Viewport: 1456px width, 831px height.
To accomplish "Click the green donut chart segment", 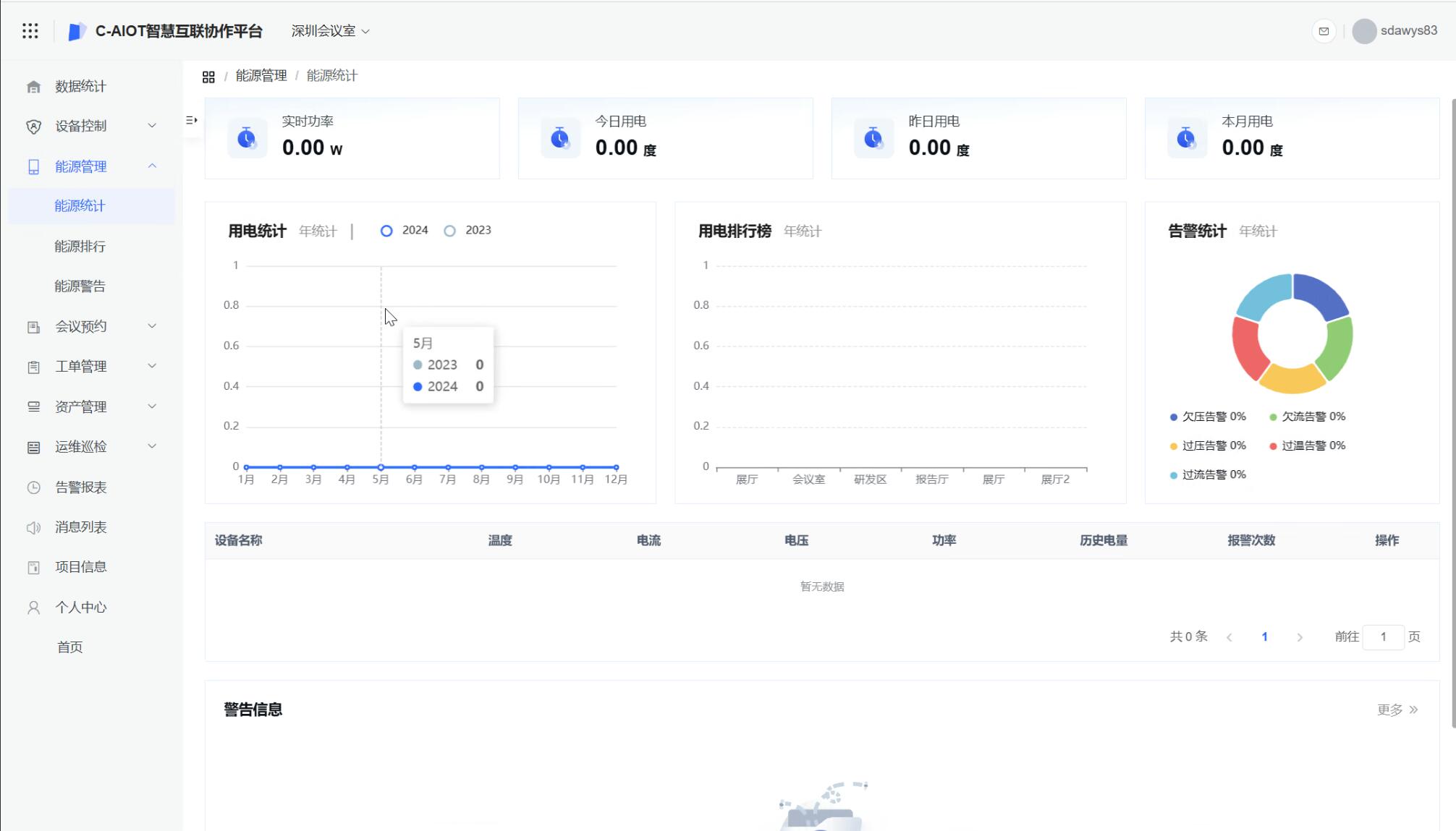I will [1337, 349].
